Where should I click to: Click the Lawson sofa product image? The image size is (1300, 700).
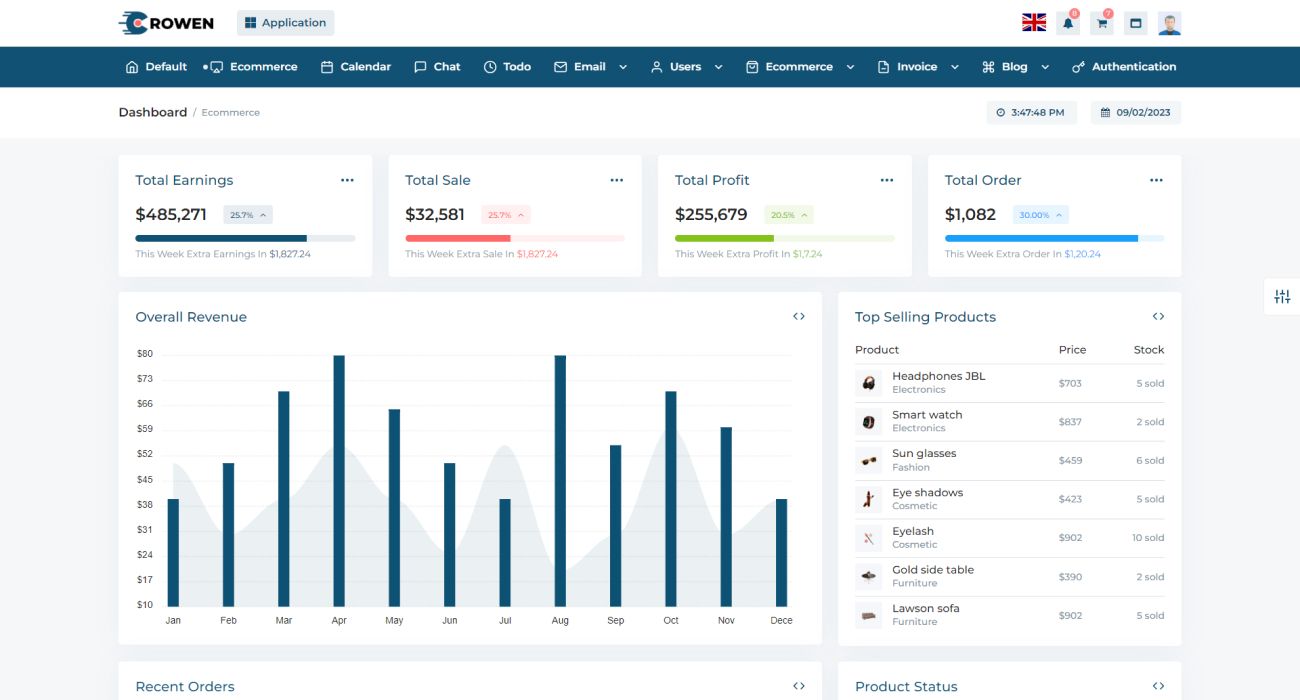868,615
